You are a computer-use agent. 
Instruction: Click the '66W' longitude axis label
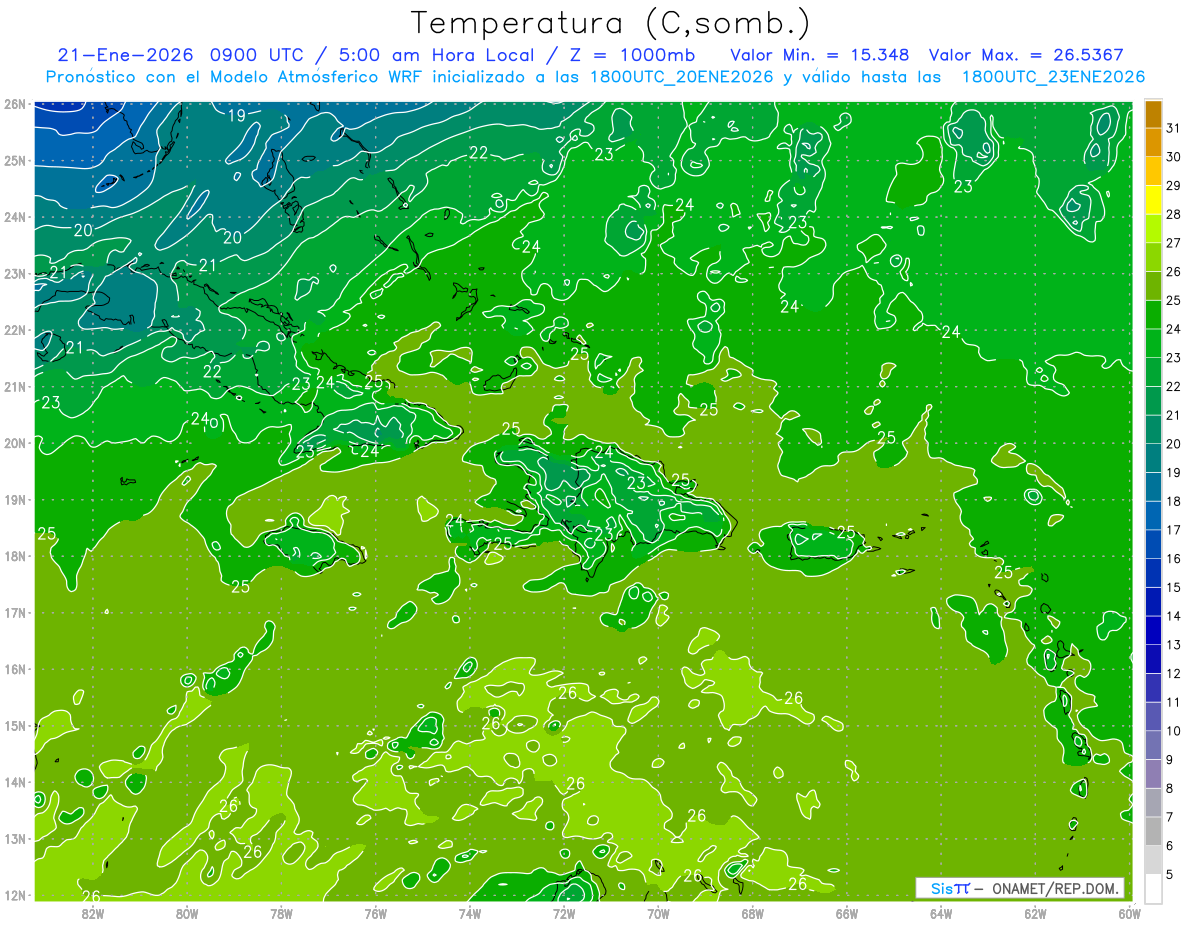click(x=847, y=912)
